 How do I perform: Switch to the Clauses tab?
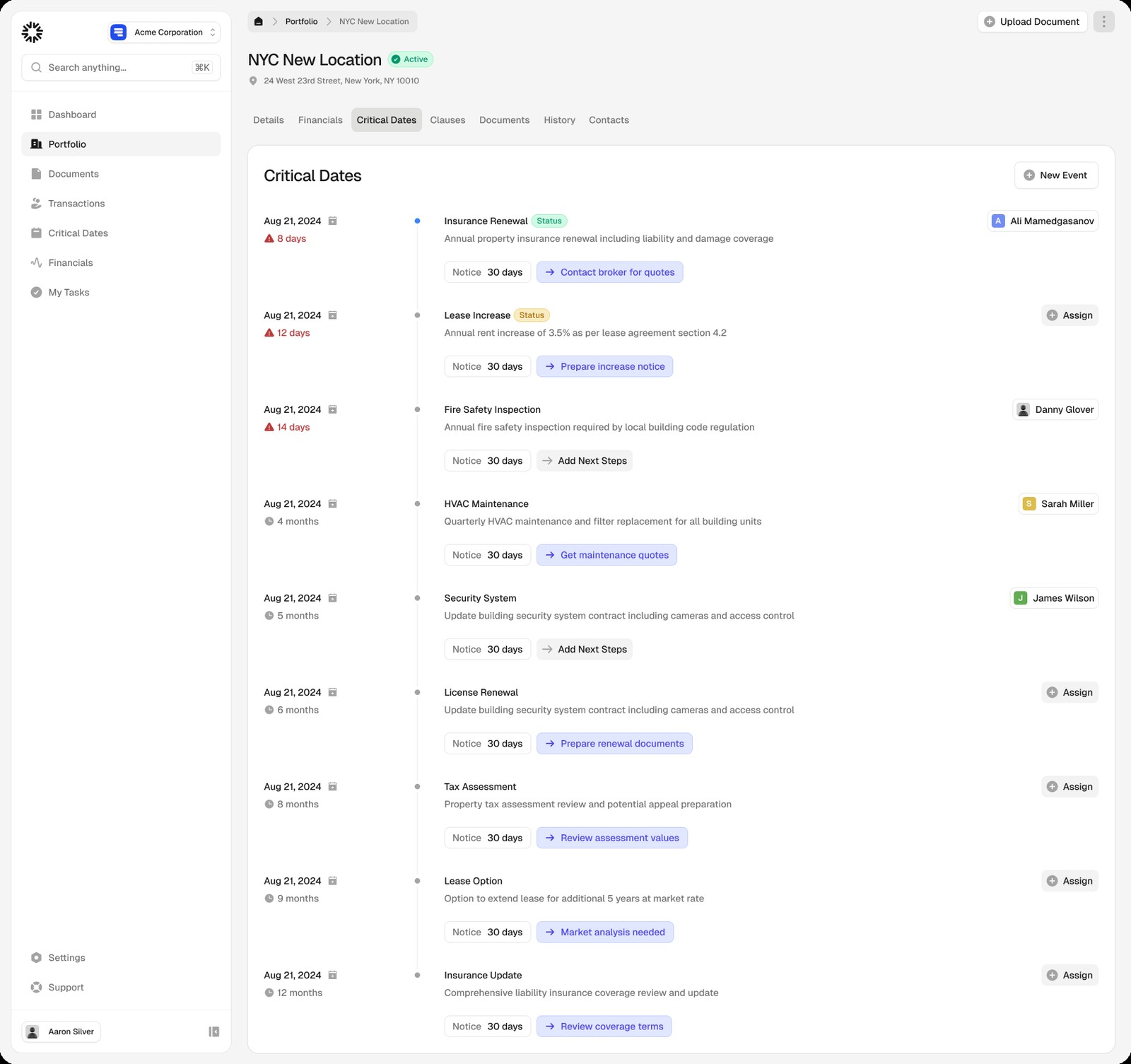click(447, 120)
